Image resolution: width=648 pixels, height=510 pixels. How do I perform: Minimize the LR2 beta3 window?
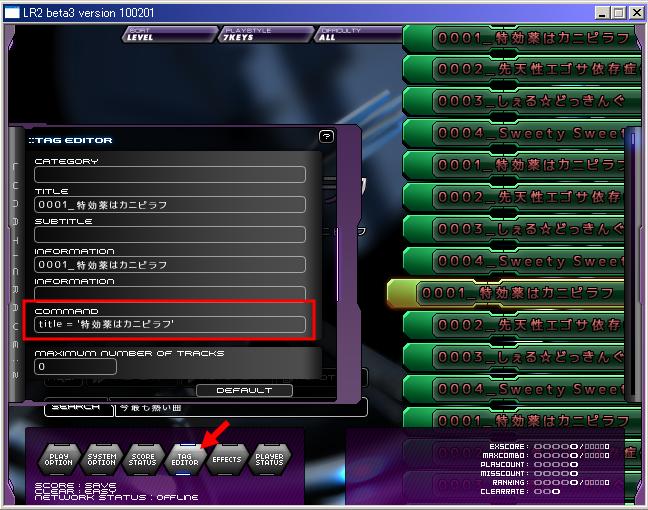[603, 13]
